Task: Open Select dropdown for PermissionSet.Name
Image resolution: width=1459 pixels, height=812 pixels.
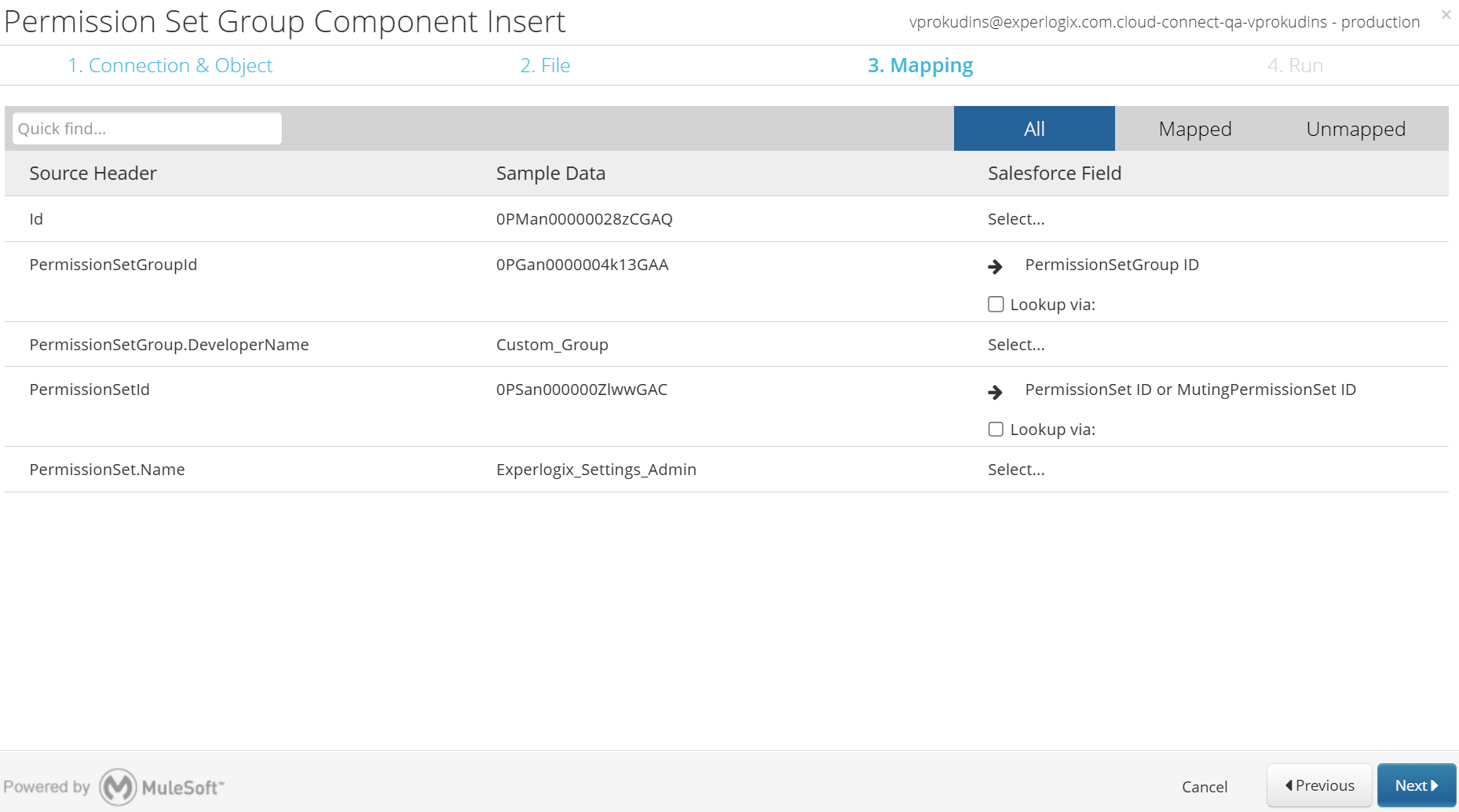Action: (1016, 470)
